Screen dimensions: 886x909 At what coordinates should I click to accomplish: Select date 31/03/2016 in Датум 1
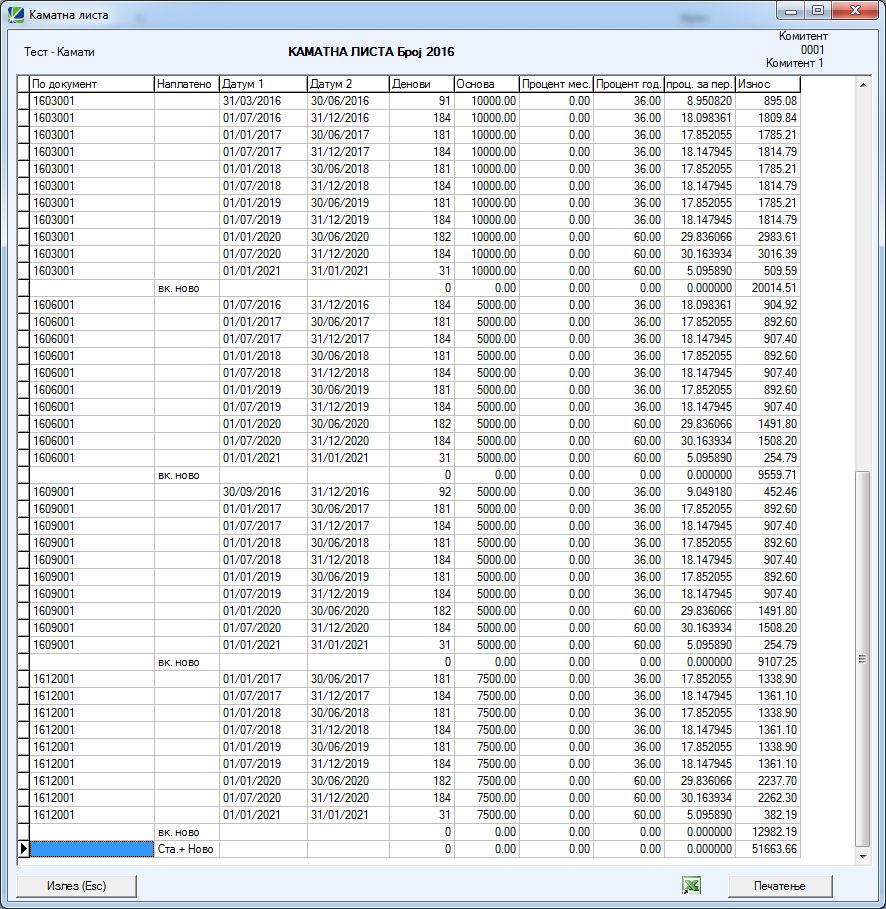263,101
